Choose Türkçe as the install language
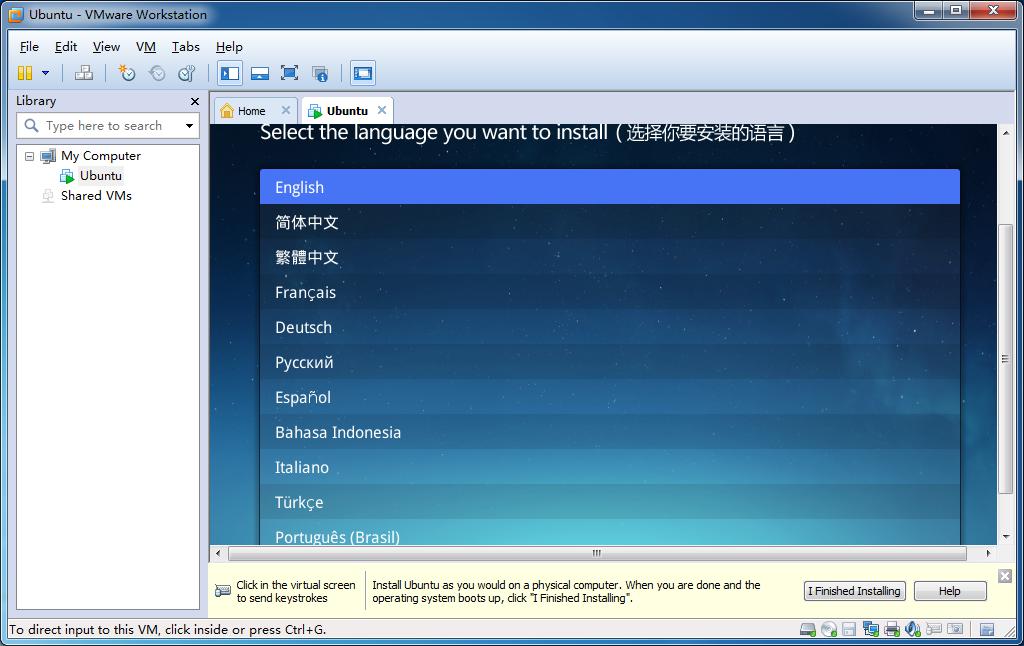Image resolution: width=1024 pixels, height=646 pixels. 610,502
